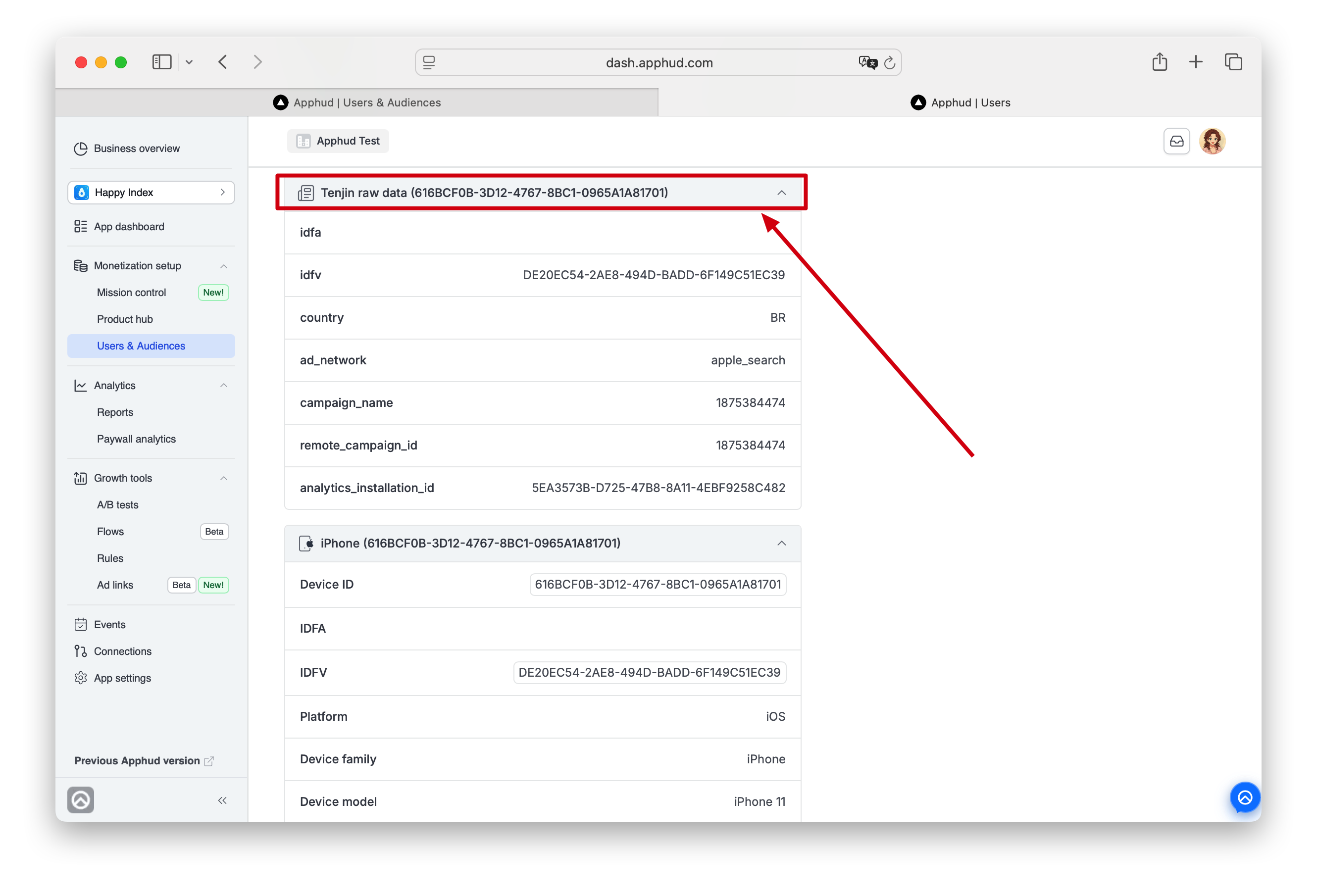Viewport: 1317px width, 896px height.
Task: Click the iPhone device icon in header
Action: [x=306, y=543]
